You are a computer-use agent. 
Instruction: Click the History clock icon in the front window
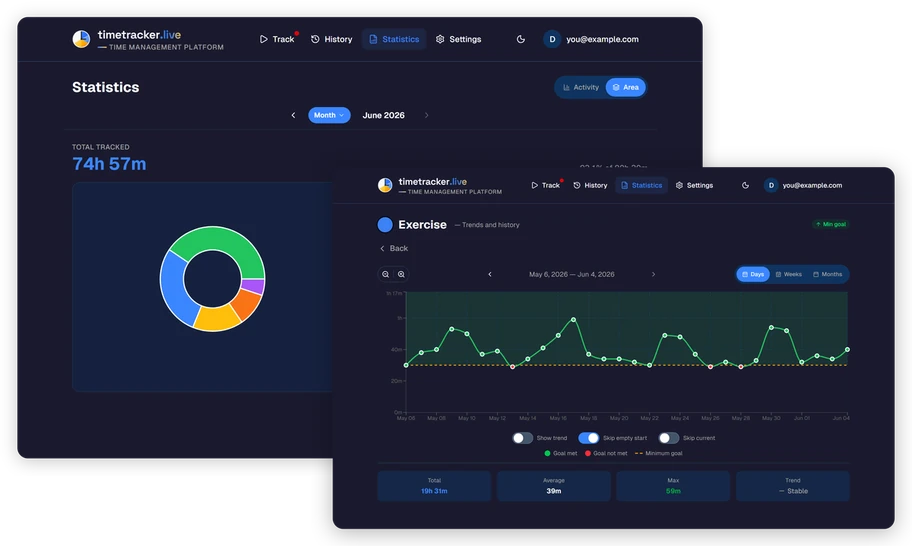click(576, 185)
